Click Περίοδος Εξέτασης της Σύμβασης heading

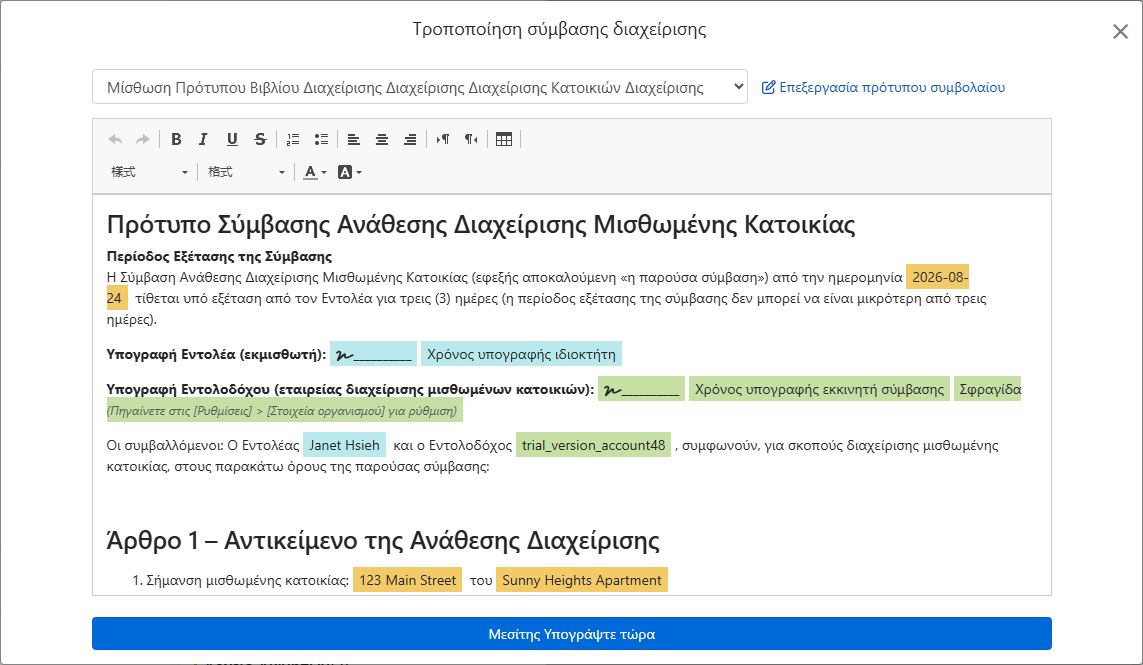pyautogui.click(x=219, y=257)
